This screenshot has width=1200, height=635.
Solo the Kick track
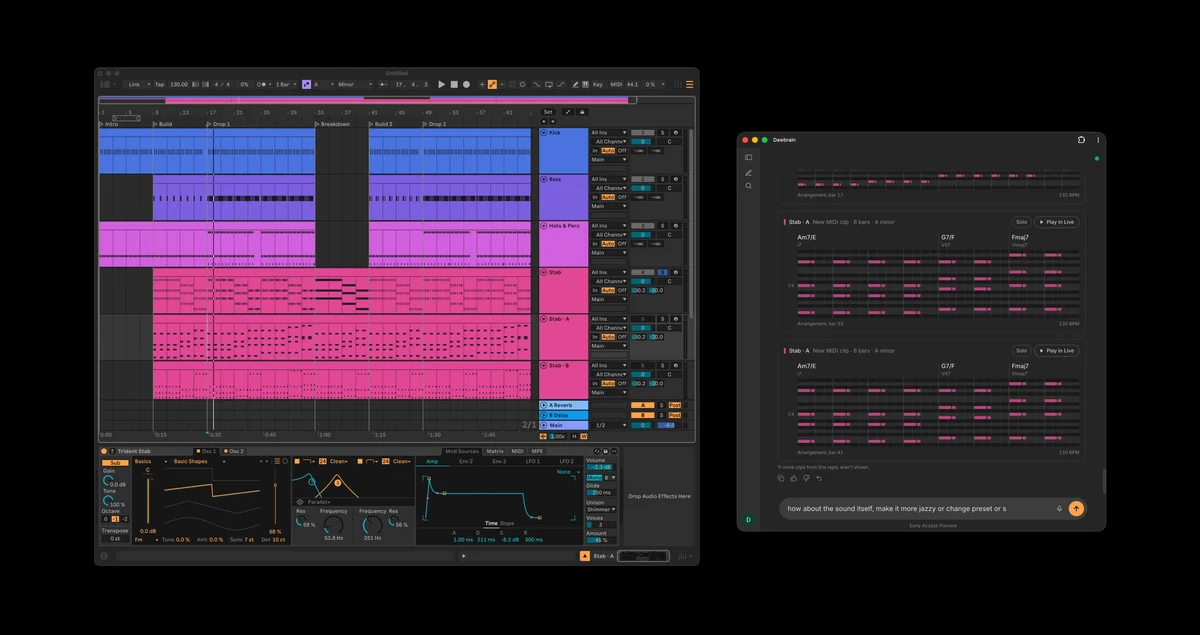[662, 132]
